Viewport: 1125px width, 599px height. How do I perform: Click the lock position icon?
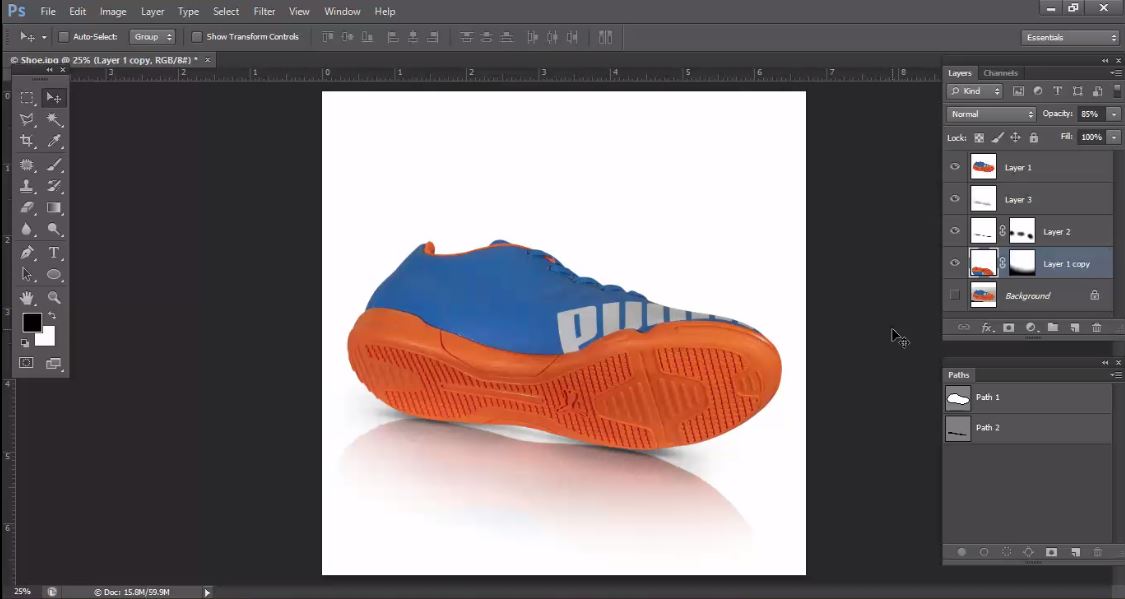(1015, 138)
